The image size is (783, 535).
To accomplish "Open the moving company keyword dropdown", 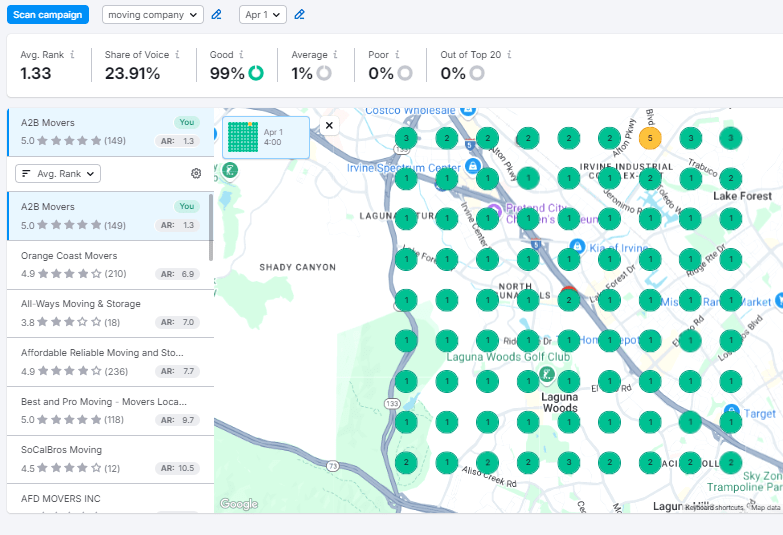I will [153, 14].
